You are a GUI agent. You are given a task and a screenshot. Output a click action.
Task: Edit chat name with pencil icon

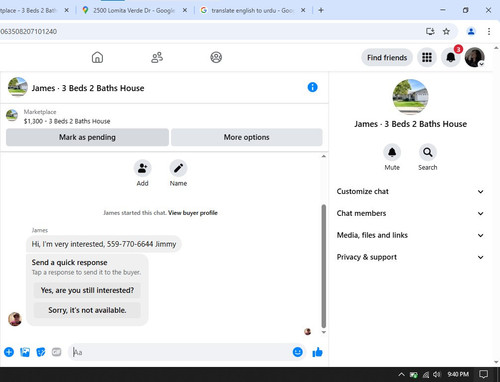[x=178, y=168]
